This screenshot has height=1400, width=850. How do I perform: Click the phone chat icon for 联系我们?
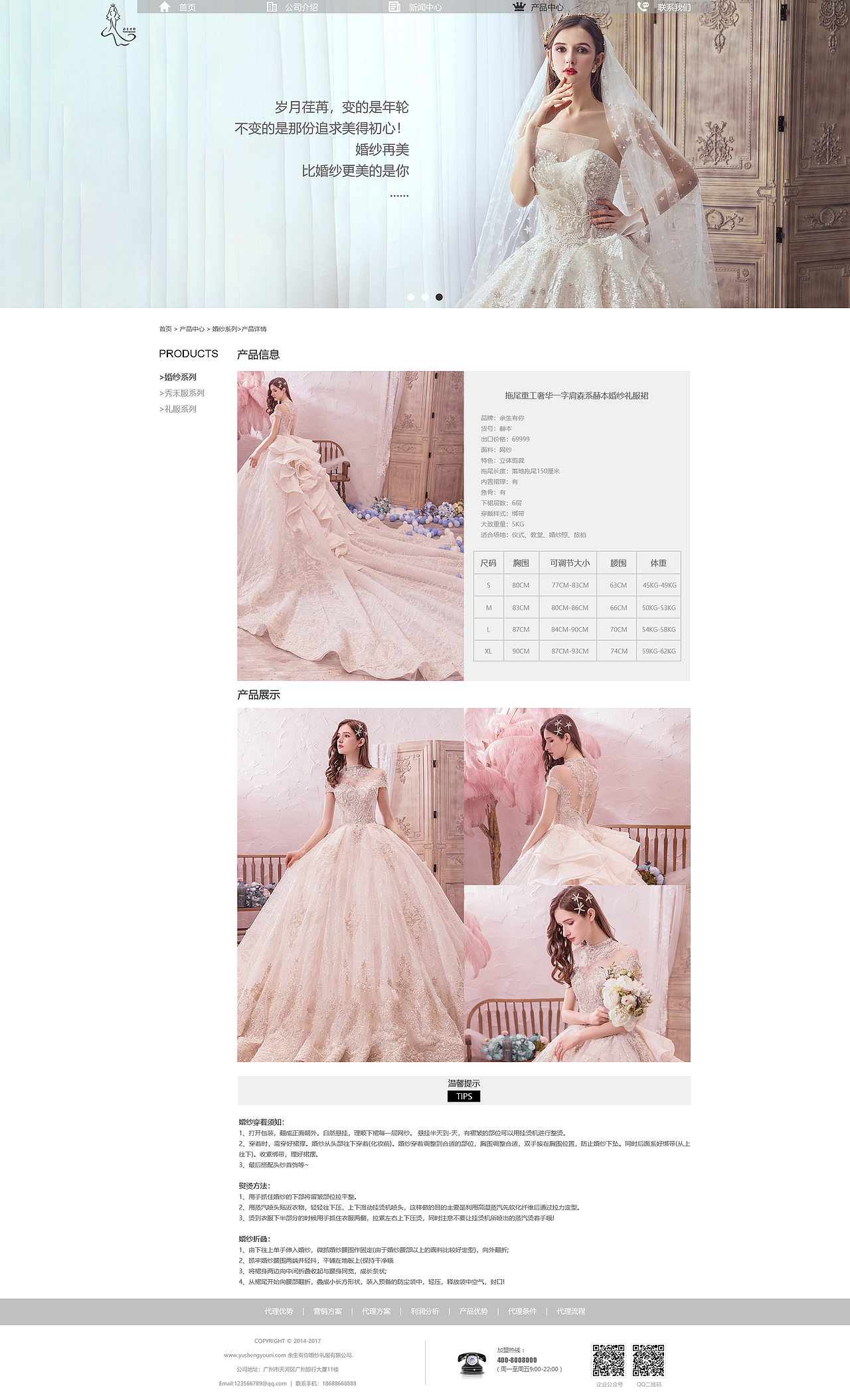pos(643,7)
